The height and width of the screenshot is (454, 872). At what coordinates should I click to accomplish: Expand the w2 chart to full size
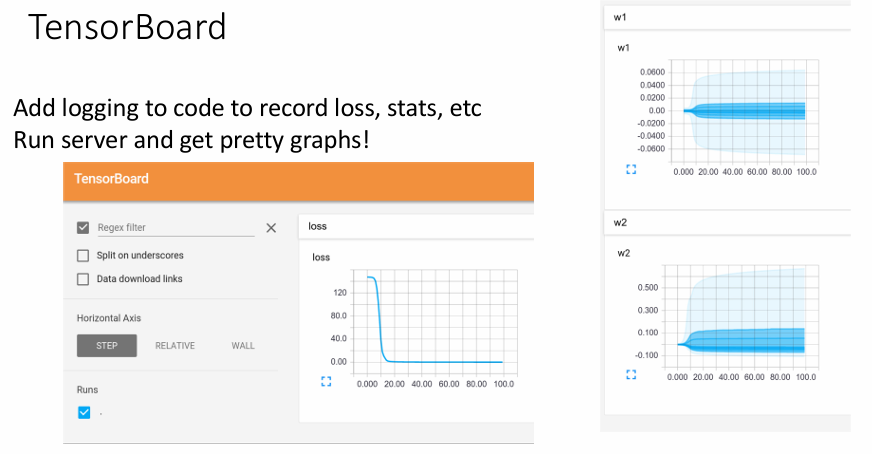(x=631, y=374)
